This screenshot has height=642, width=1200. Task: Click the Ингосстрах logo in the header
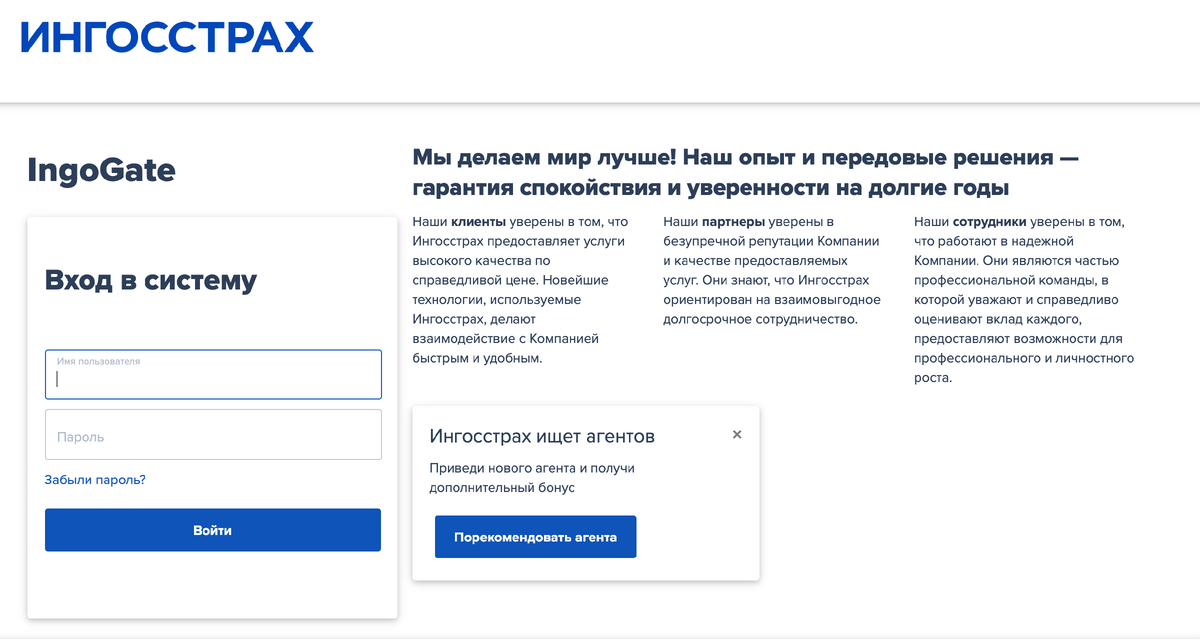click(x=167, y=37)
